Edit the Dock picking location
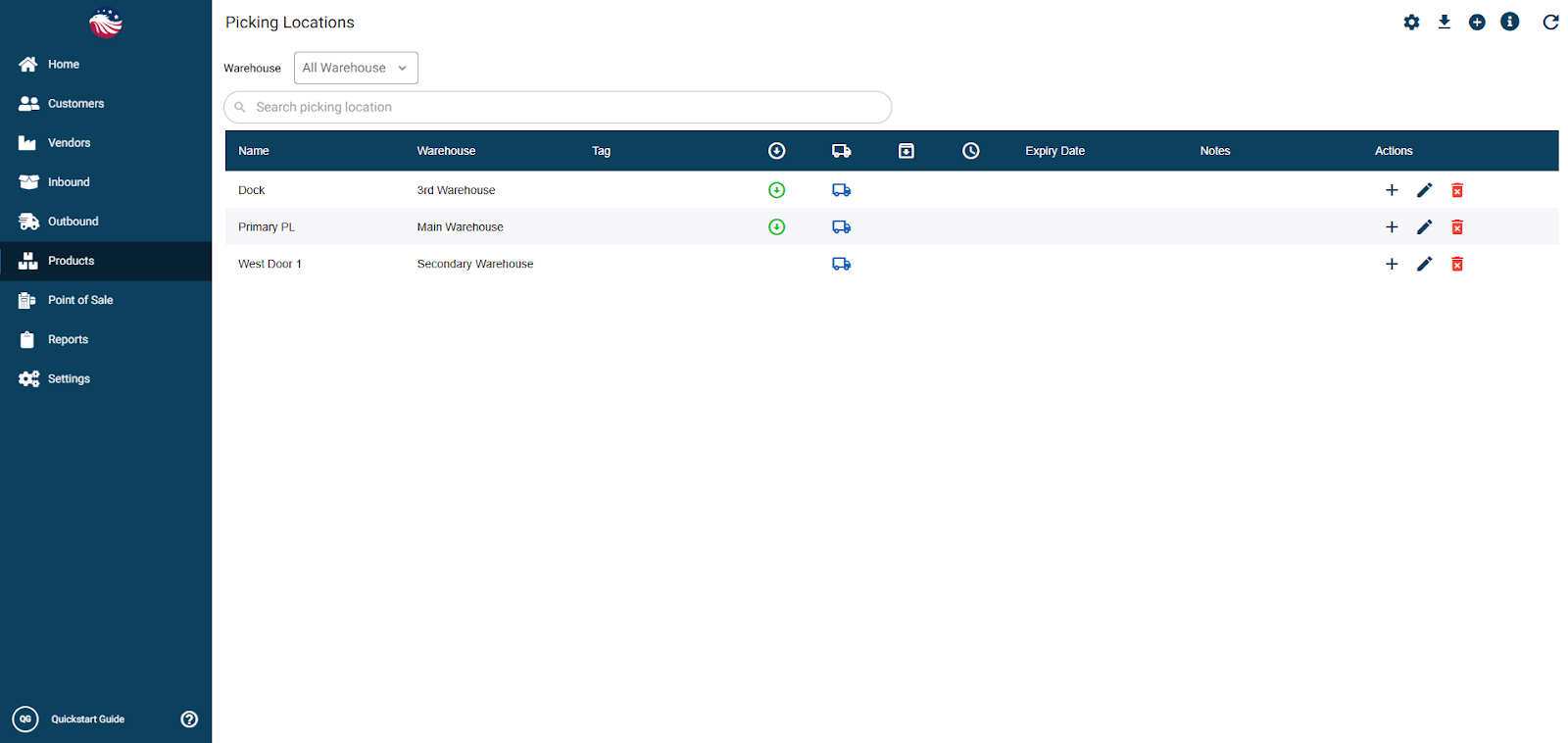1568x743 pixels. (x=1425, y=190)
